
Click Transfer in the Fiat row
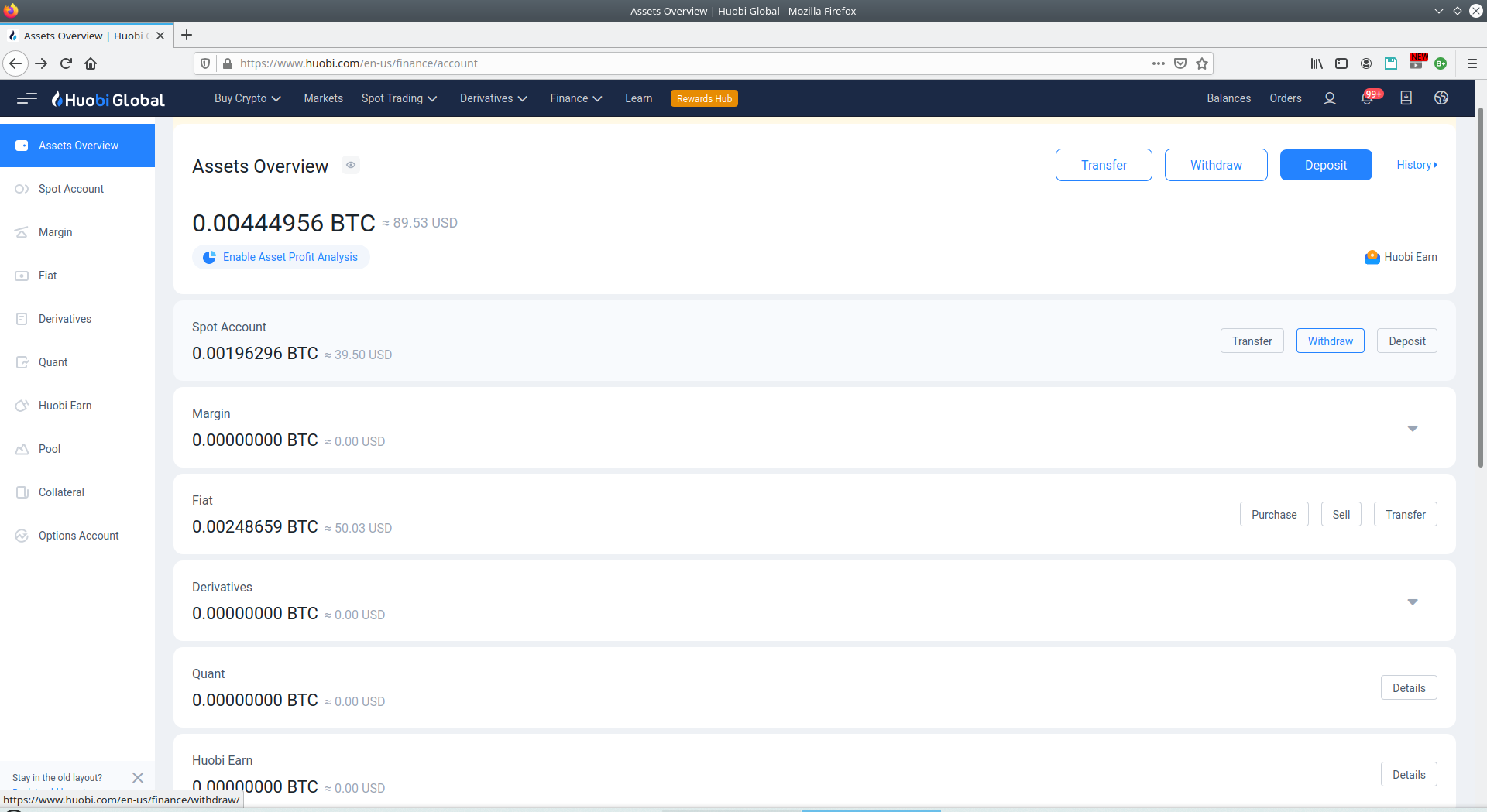1406,515
